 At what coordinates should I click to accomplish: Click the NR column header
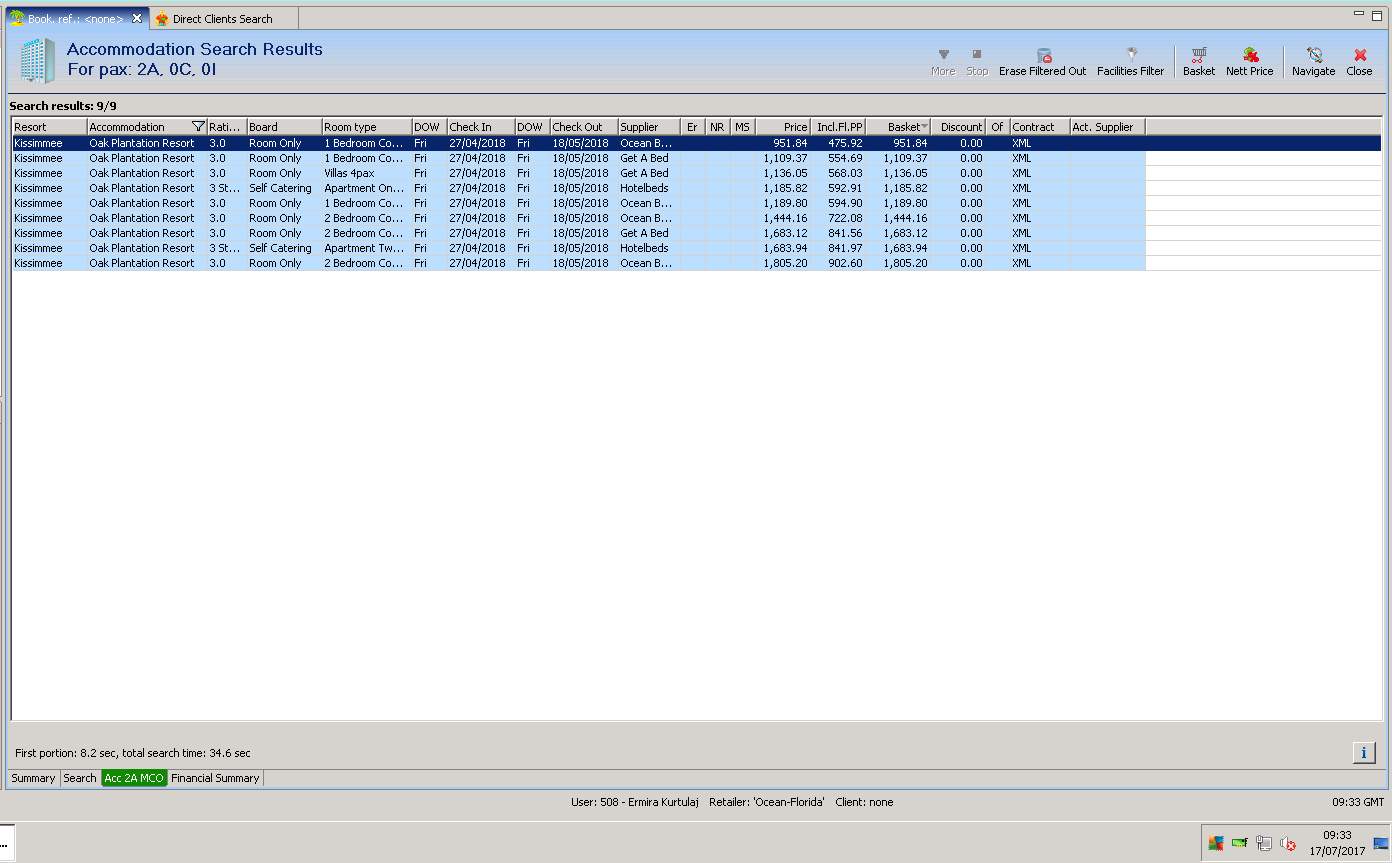[x=718, y=127]
